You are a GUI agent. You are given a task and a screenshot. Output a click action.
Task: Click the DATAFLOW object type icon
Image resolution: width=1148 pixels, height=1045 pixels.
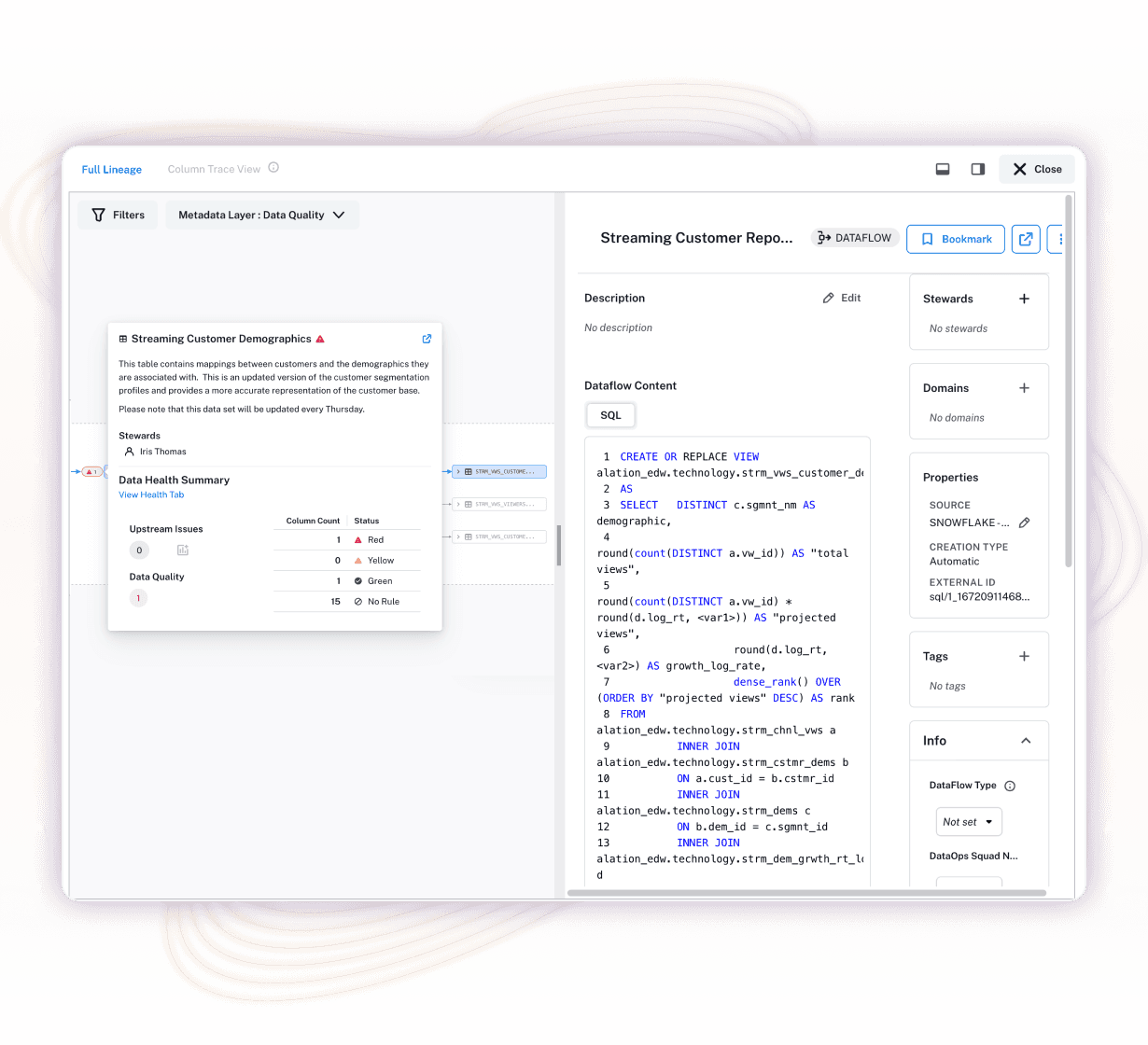pyautogui.click(x=825, y=238)
